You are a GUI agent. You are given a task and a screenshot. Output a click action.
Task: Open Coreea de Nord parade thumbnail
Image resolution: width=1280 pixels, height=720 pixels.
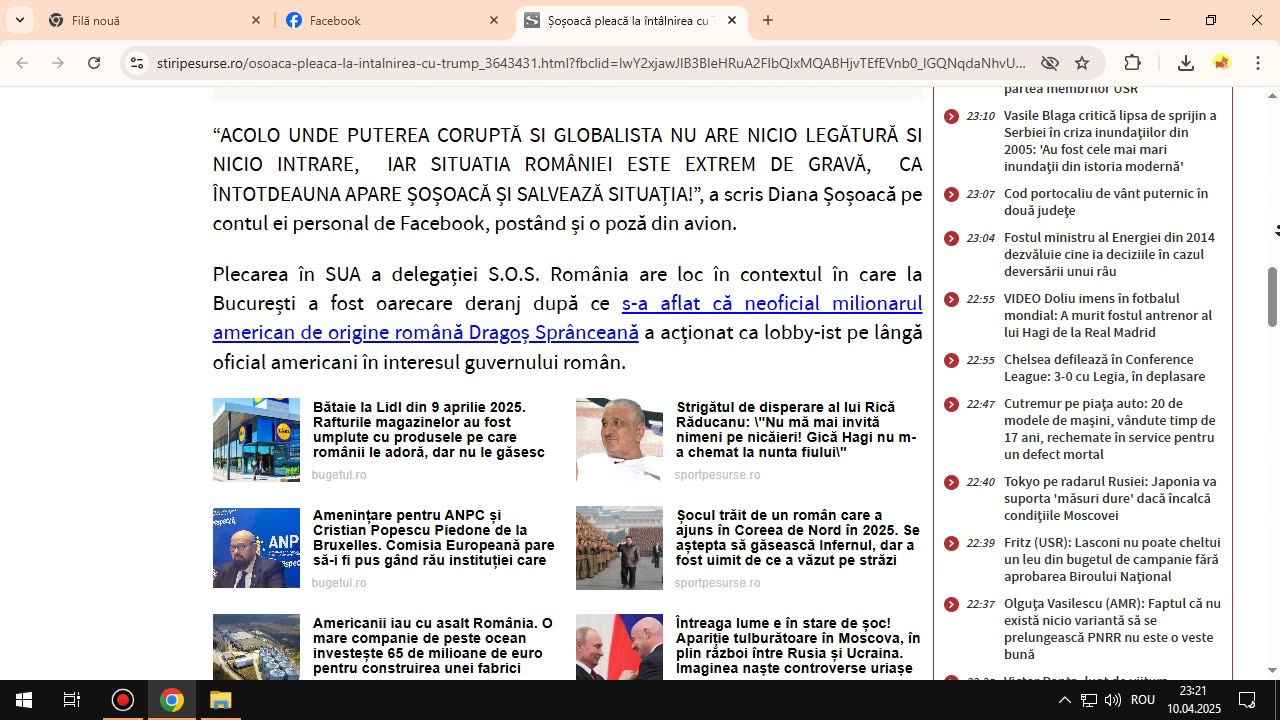tap(619, 548)
